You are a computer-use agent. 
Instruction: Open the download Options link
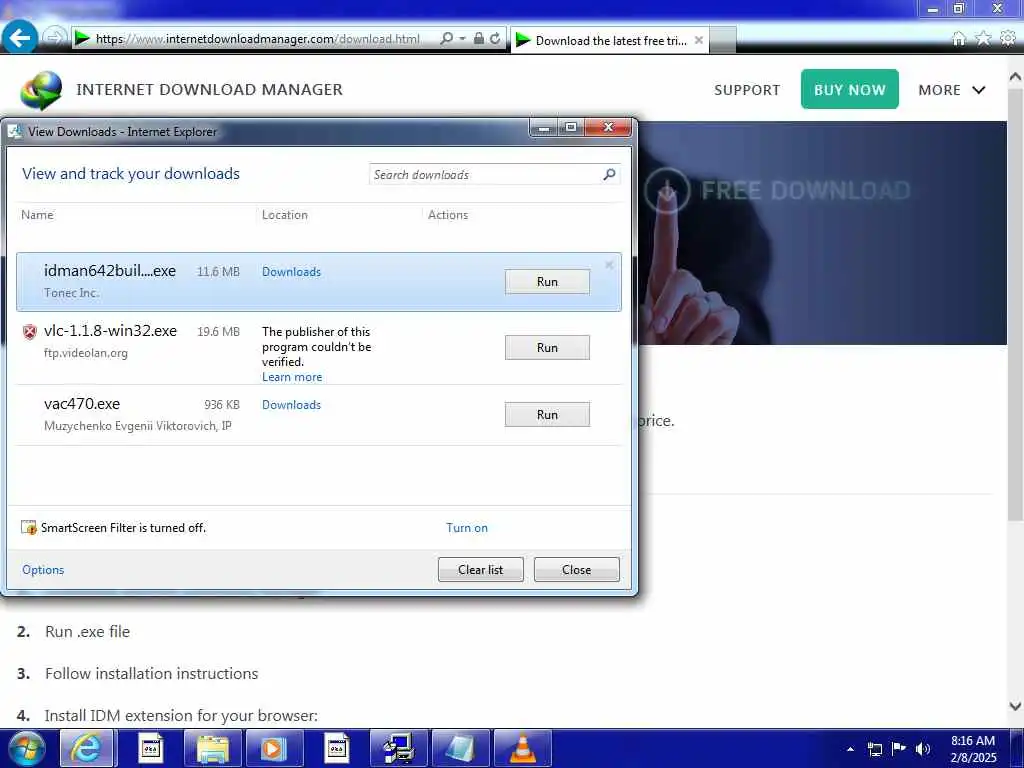(43, 569)
